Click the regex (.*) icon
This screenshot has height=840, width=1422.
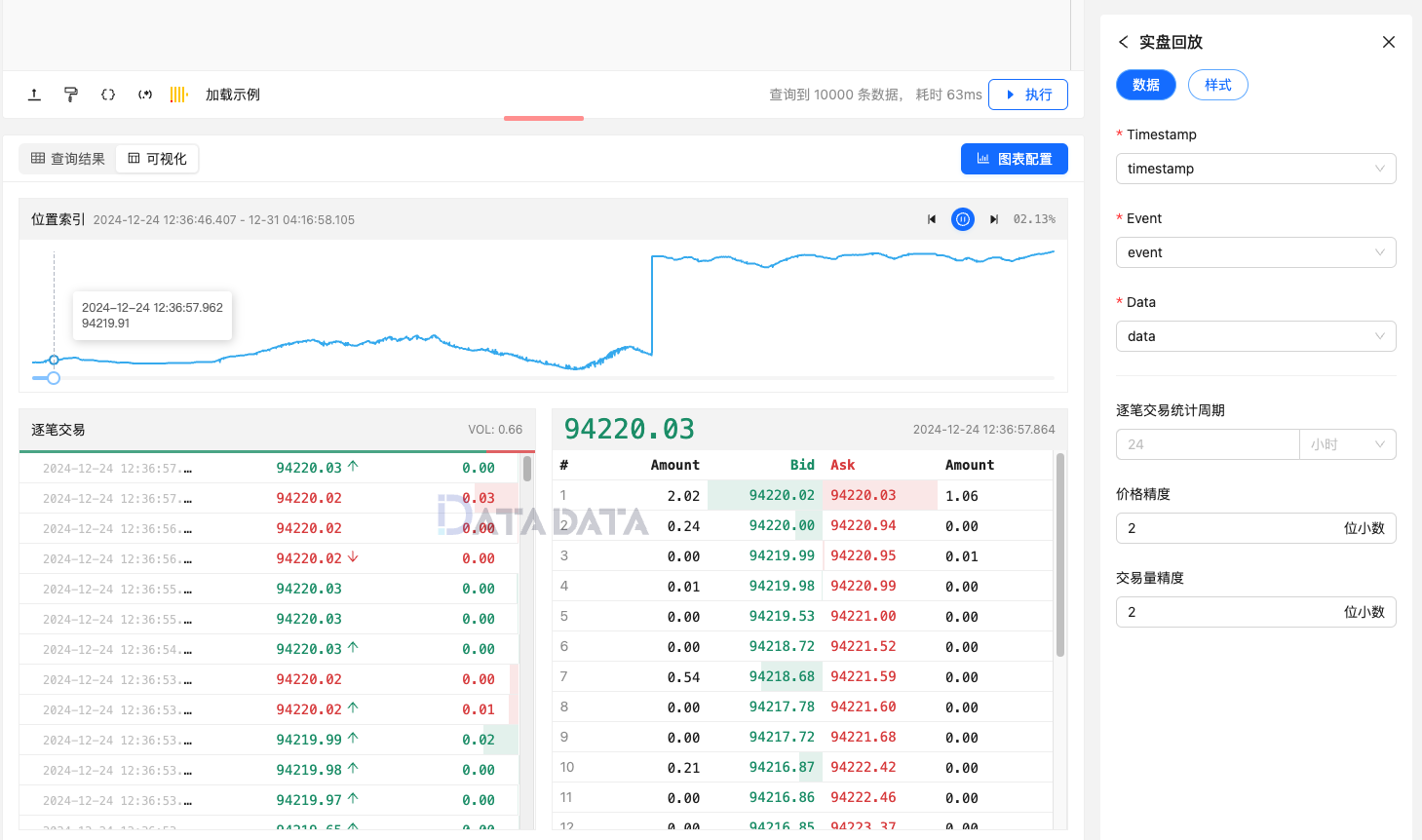[x=145, y=95]
